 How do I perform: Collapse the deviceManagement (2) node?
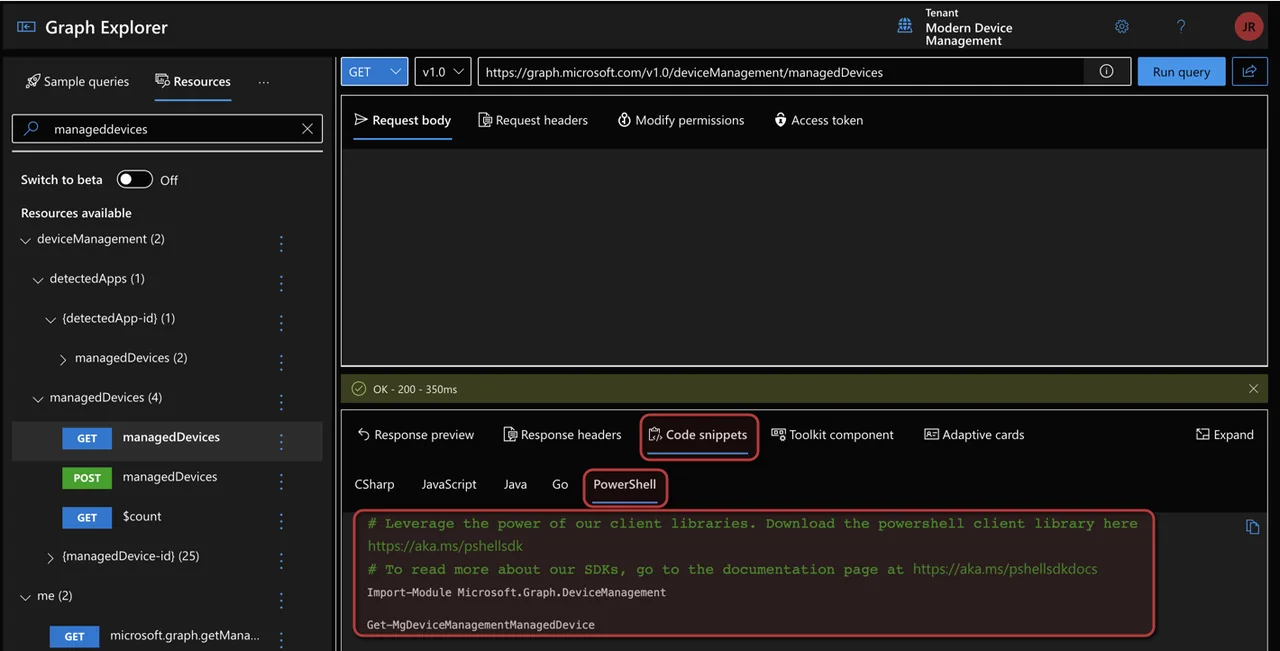pyautogui.click(x=26, y=240)
